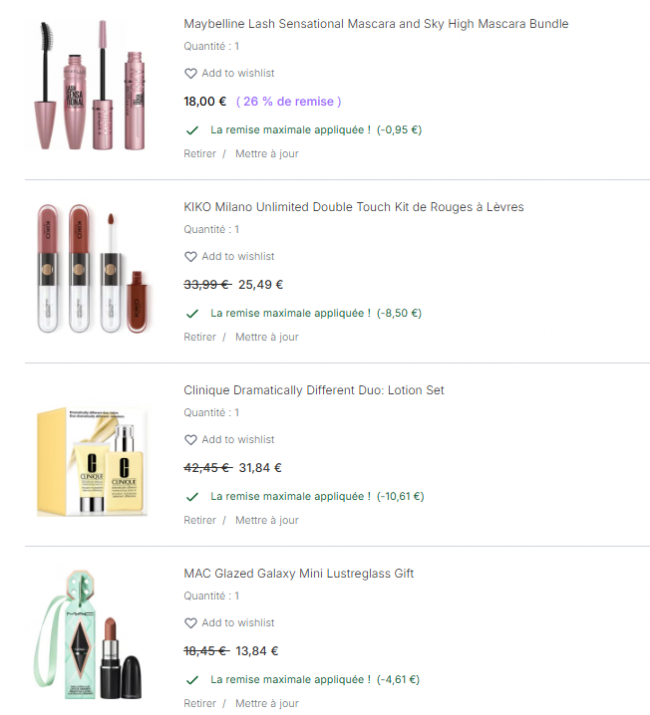Open the MAC Glazed Galaxy Mini Lustreglass title
Screen dimensions: 650x715
tap(298, 574)
